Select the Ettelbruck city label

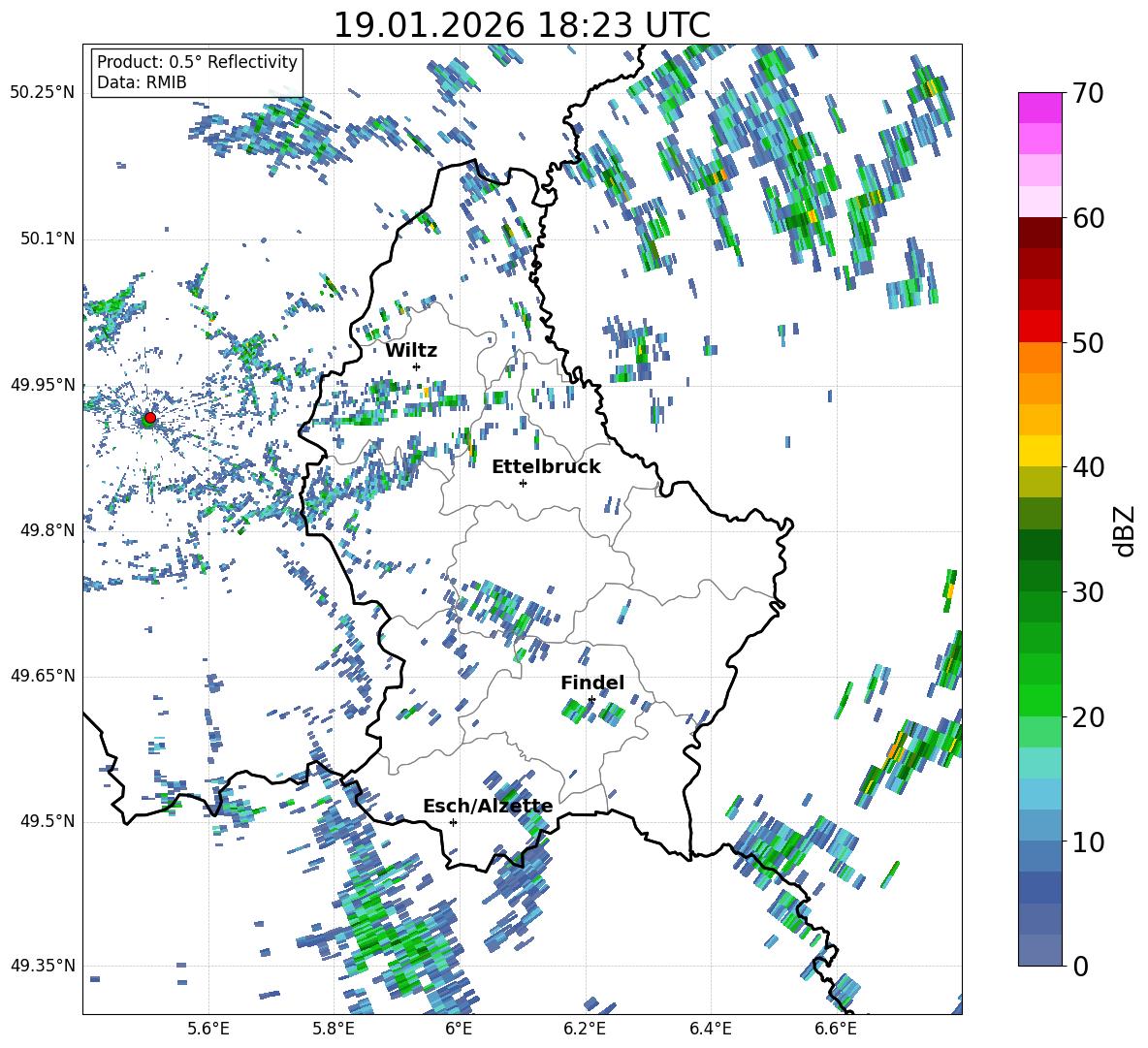coord(546,467)
